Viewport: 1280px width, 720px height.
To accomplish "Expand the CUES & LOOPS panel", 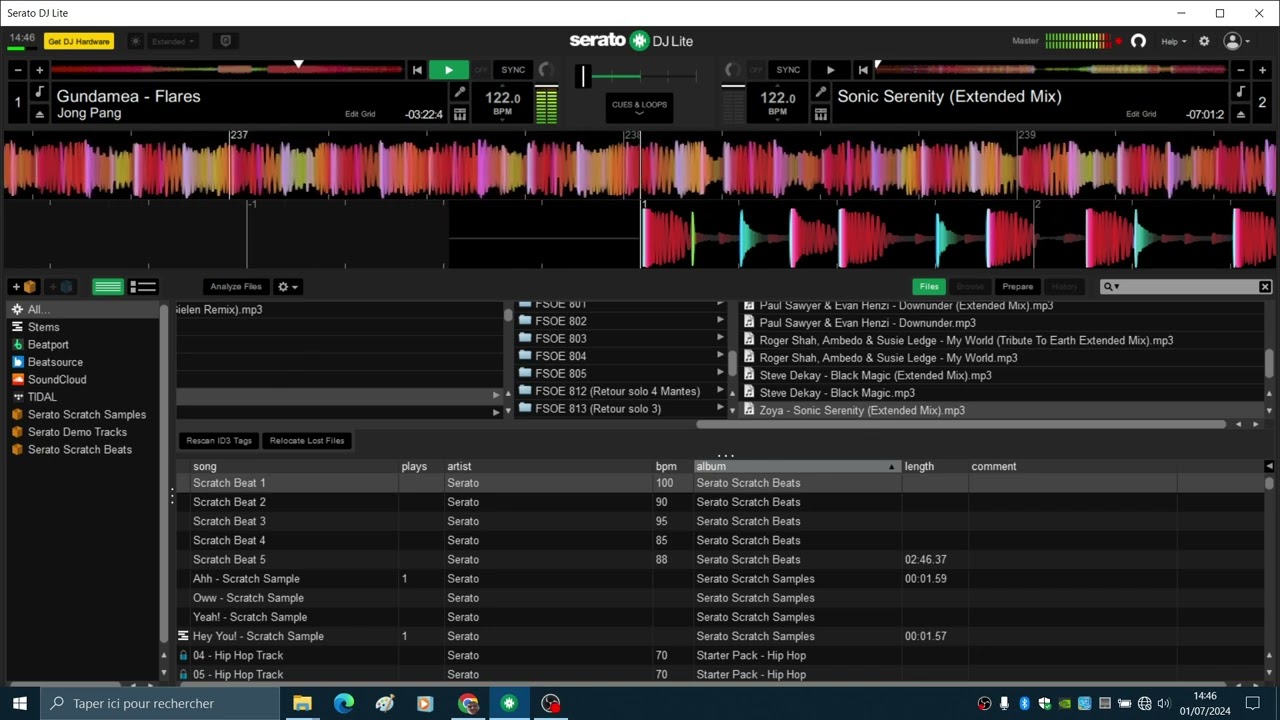I will [x=640, y=108].
